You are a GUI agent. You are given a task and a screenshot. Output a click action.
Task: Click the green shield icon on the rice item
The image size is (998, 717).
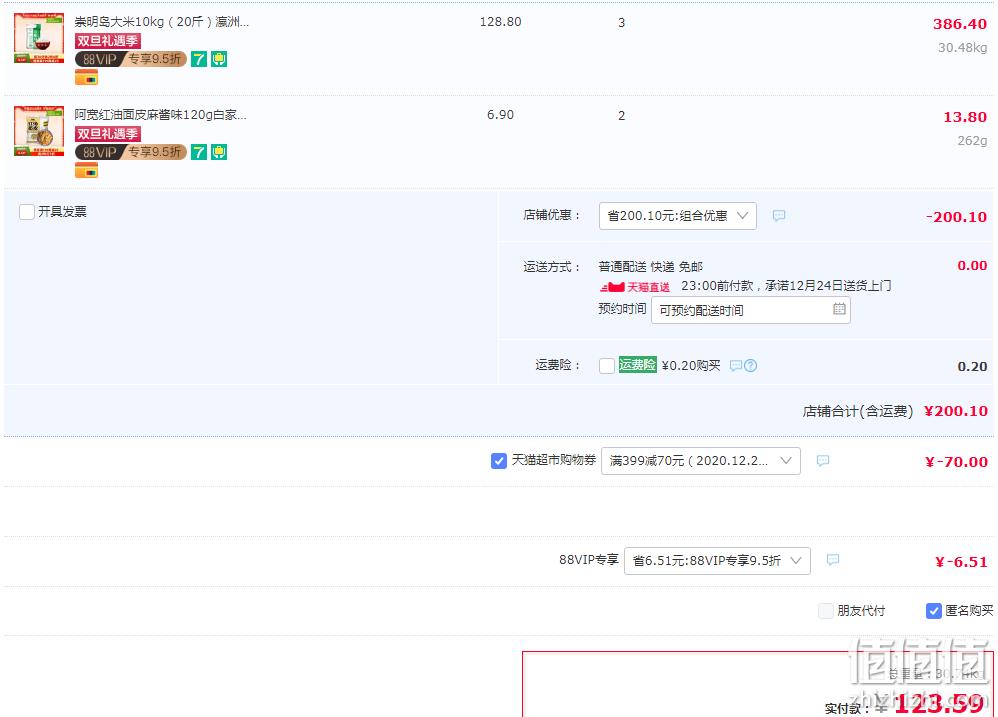click(x=219, y=59)
